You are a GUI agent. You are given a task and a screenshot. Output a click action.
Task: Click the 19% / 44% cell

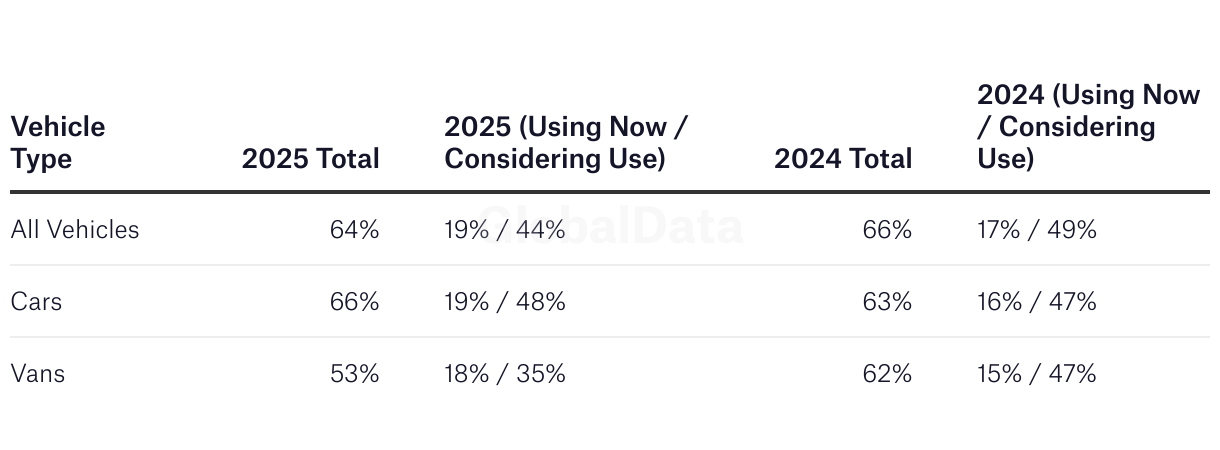click(x=505, y=229)
